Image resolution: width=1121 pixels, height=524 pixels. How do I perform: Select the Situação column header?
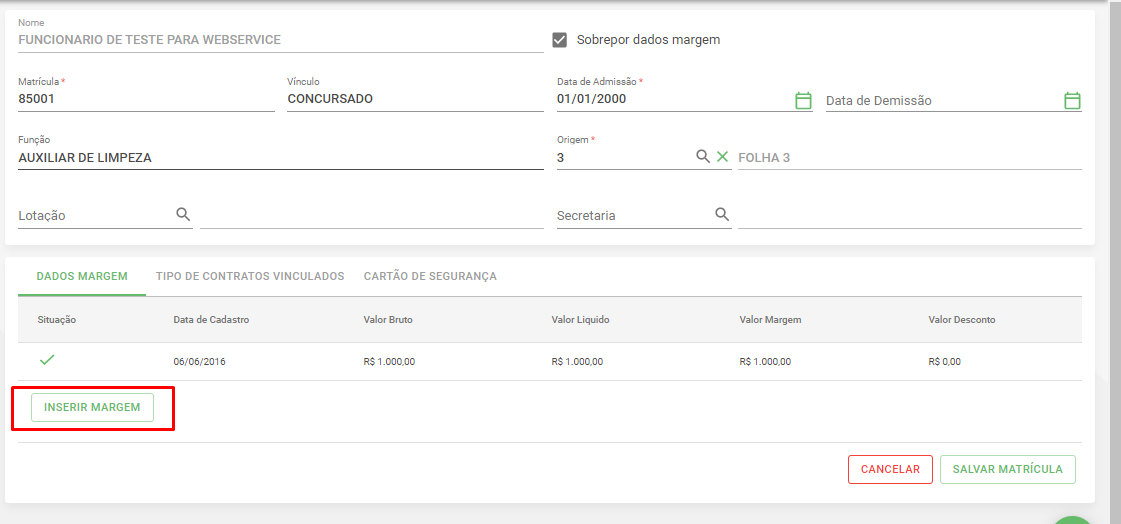coord(57,320)
